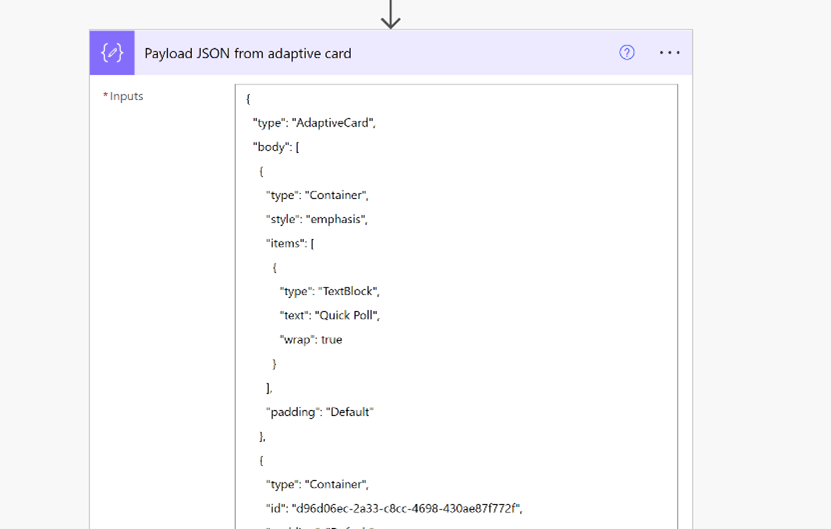Click the opening brace on first JSON line
Image resolution: width=831 pixels, height=529 pixels.
click(x=248, y=99)
